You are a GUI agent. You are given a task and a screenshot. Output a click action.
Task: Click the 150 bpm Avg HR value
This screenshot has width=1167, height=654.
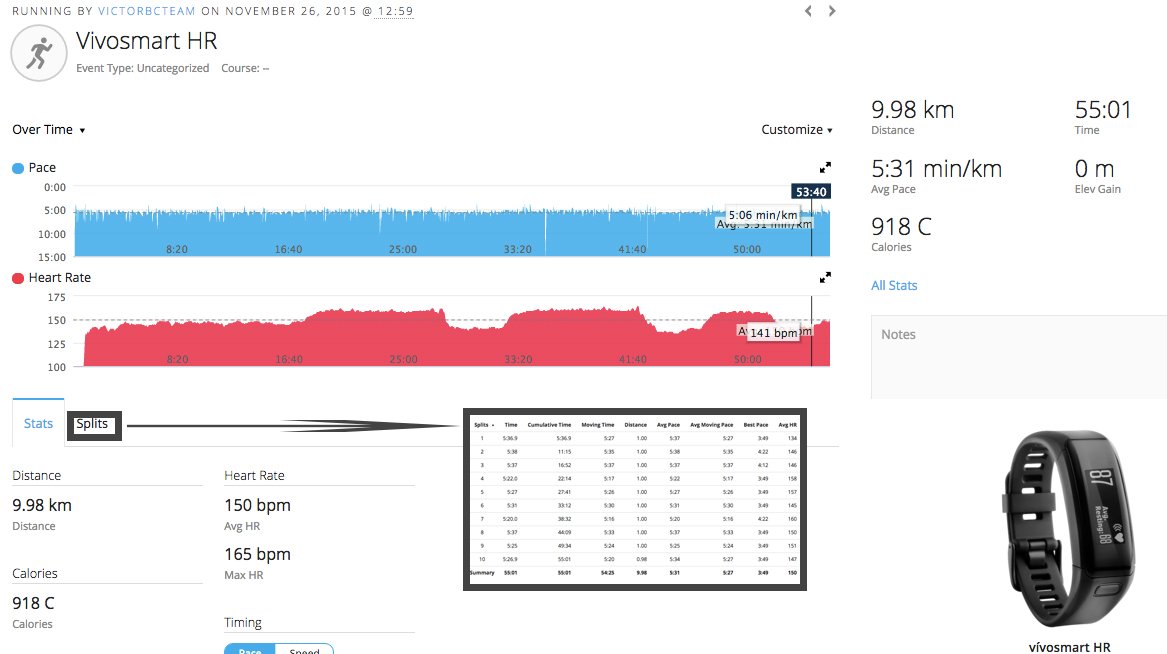point(258,505)
